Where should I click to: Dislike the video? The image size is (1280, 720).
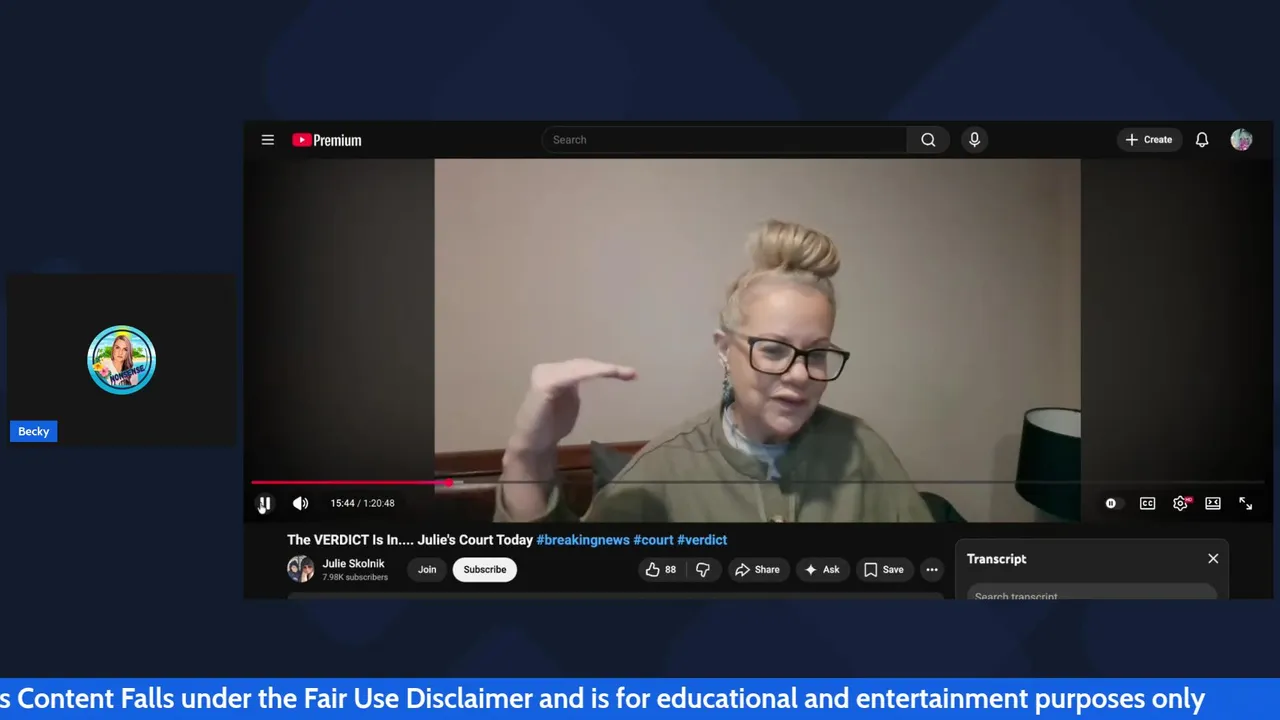tap(703, 569)
